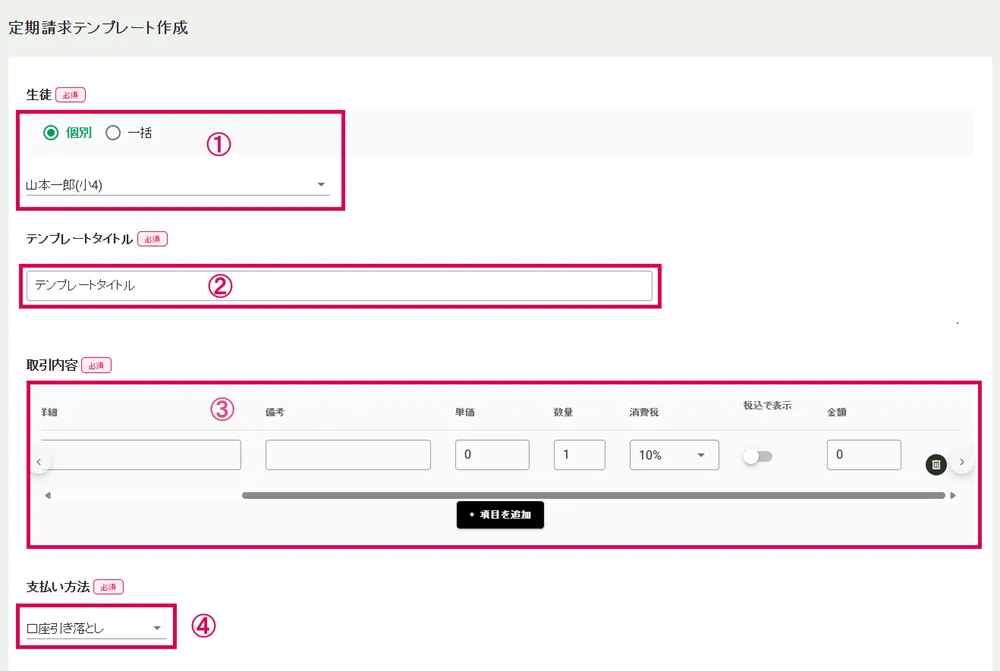1000x671 pixels.
Task: Open the 消費税 10% dropdown
Action: coord(673,455)
